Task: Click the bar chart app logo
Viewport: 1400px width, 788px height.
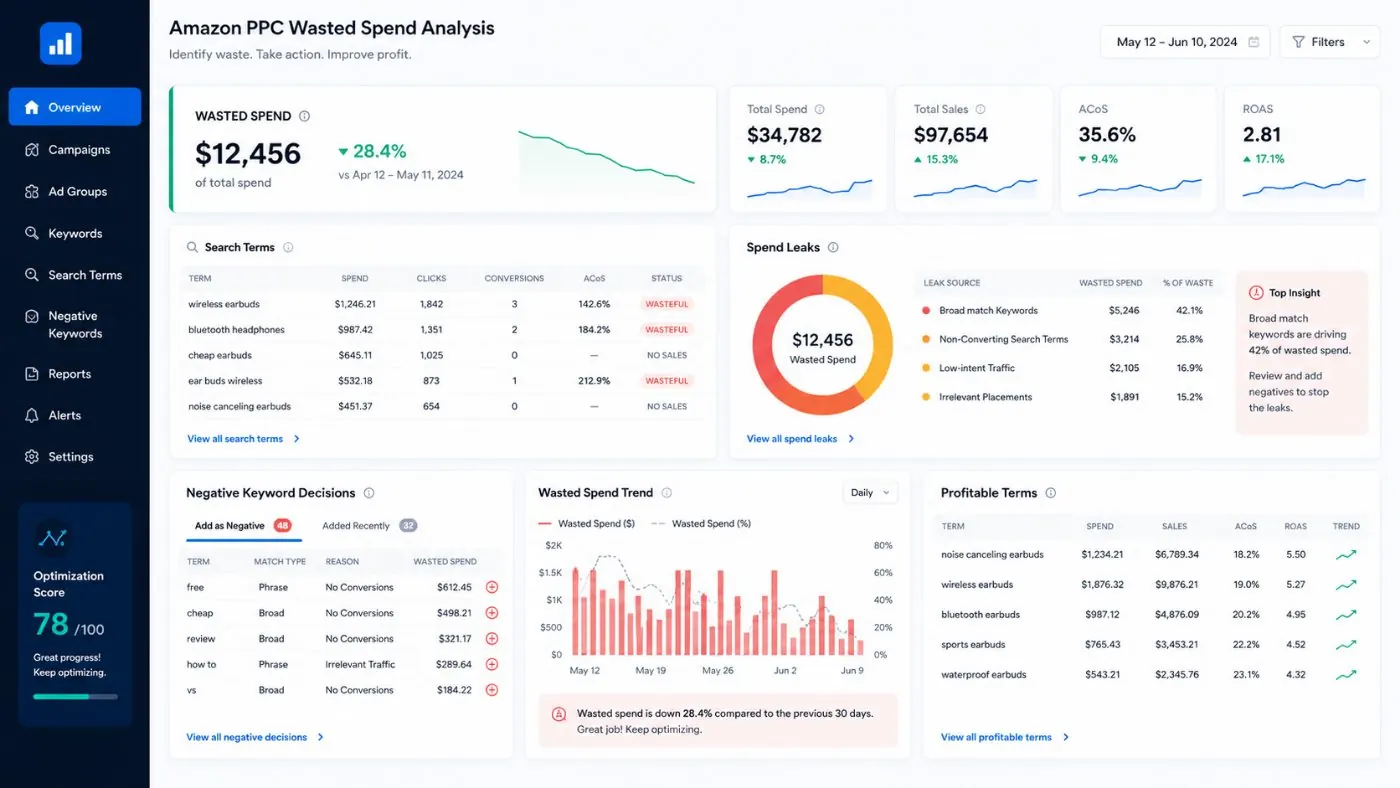Action: [x=60, y=44]
